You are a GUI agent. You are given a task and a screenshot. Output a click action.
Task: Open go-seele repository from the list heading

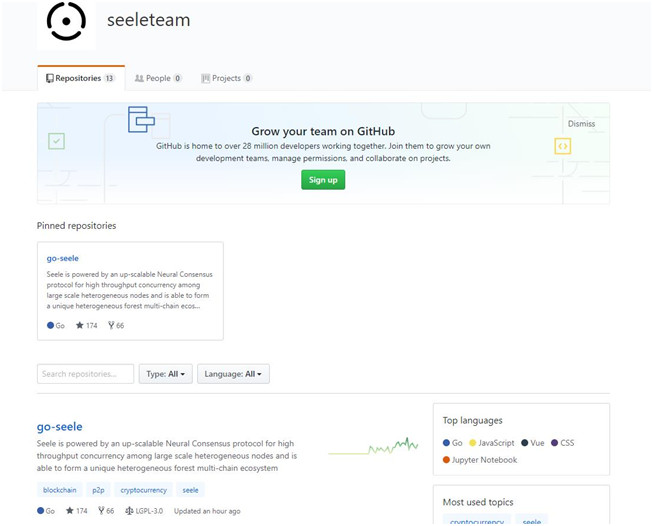[60, 426]
